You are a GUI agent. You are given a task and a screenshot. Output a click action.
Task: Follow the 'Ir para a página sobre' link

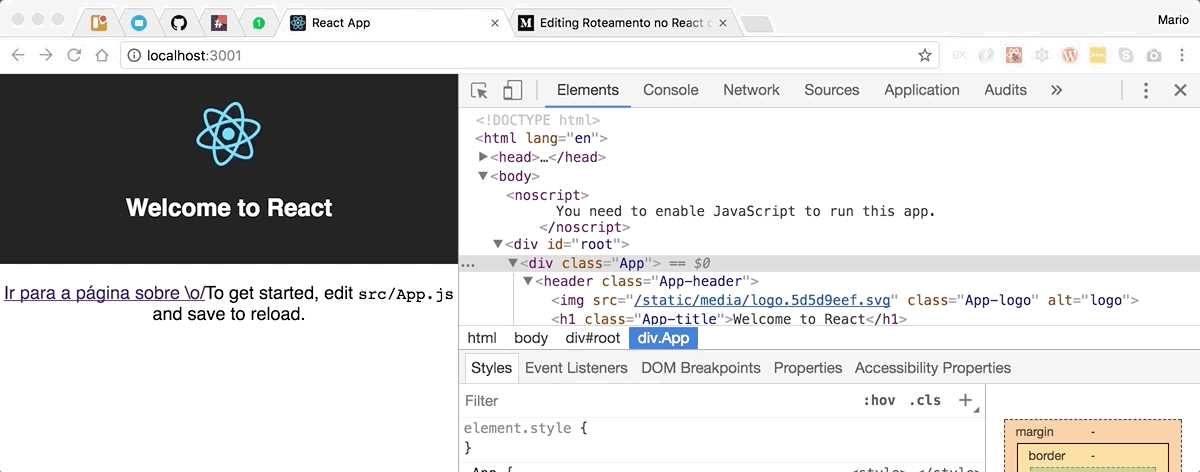[105, 294]
